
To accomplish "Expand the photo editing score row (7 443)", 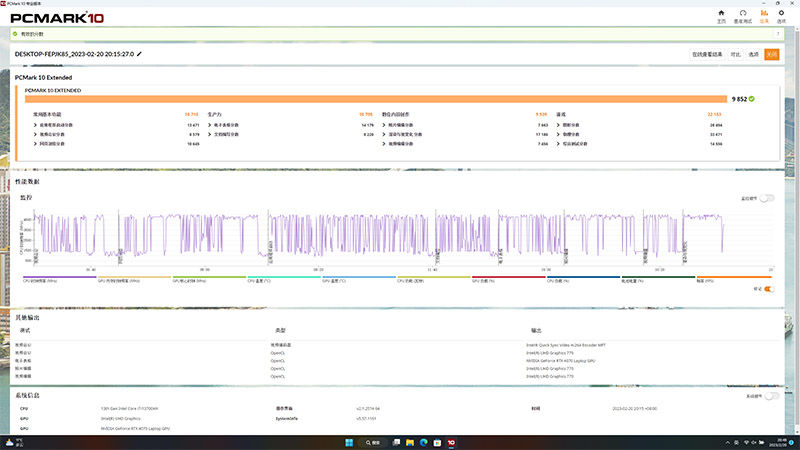I will 465,125.
